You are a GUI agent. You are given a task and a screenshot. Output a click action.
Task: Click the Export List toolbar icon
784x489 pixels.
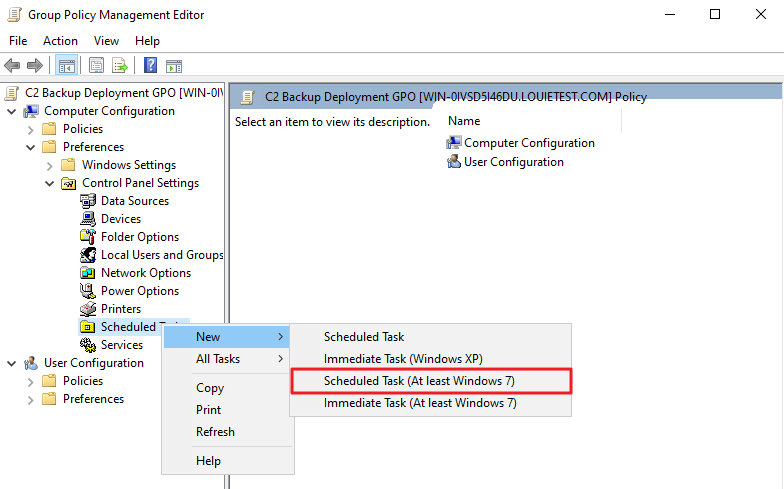pos(120,66)
